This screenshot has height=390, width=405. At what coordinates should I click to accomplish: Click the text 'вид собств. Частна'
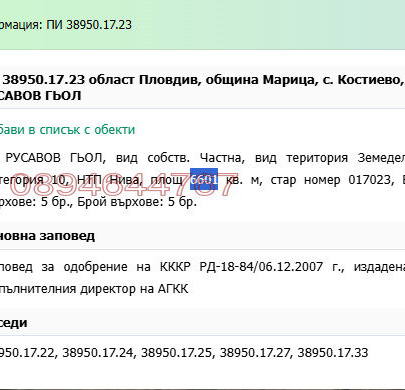(180, 158)
